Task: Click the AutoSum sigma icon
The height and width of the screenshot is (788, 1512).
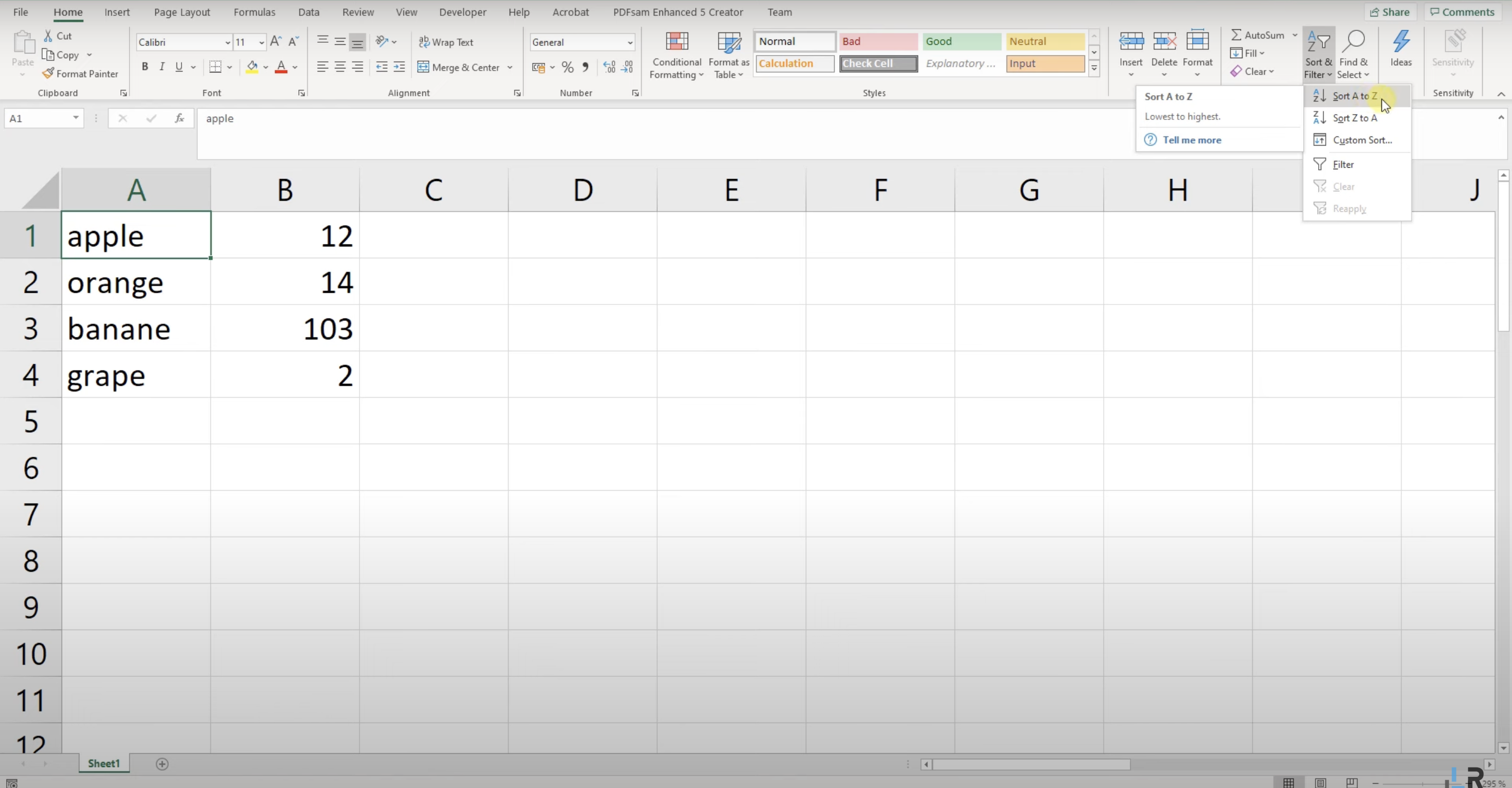Action: tap(1236, 35)
